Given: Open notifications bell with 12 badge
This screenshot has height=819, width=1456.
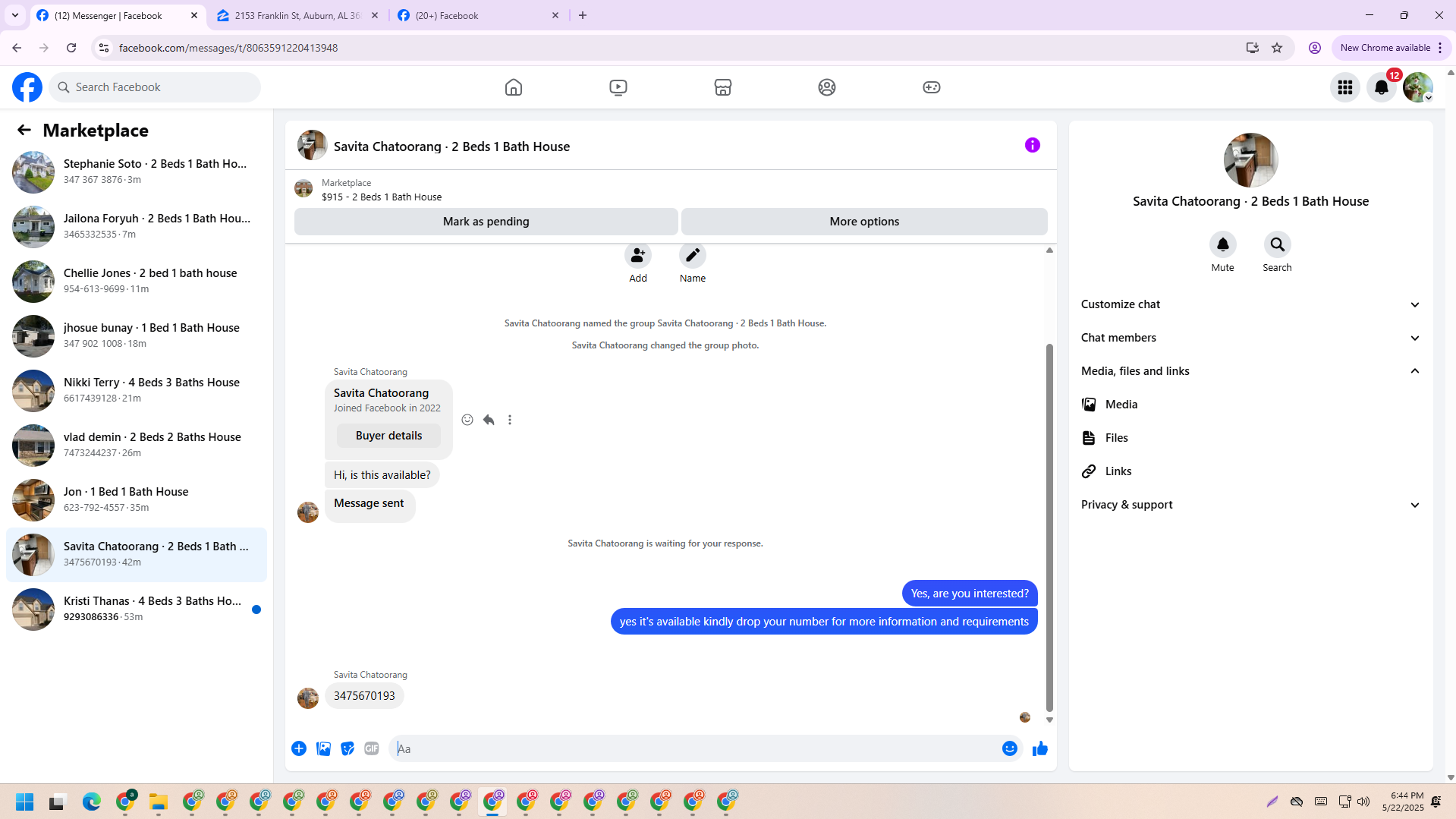Looking at the screenshot, I should tap(1382, 87).
